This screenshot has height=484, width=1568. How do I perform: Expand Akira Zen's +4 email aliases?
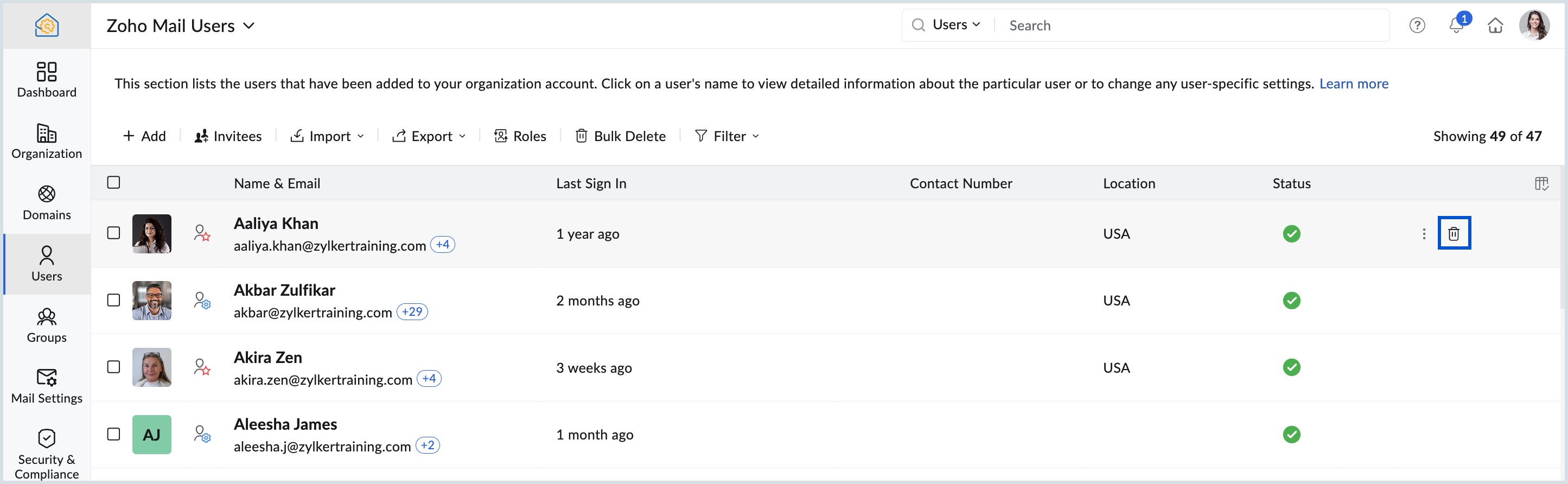[x=429, y=379]
